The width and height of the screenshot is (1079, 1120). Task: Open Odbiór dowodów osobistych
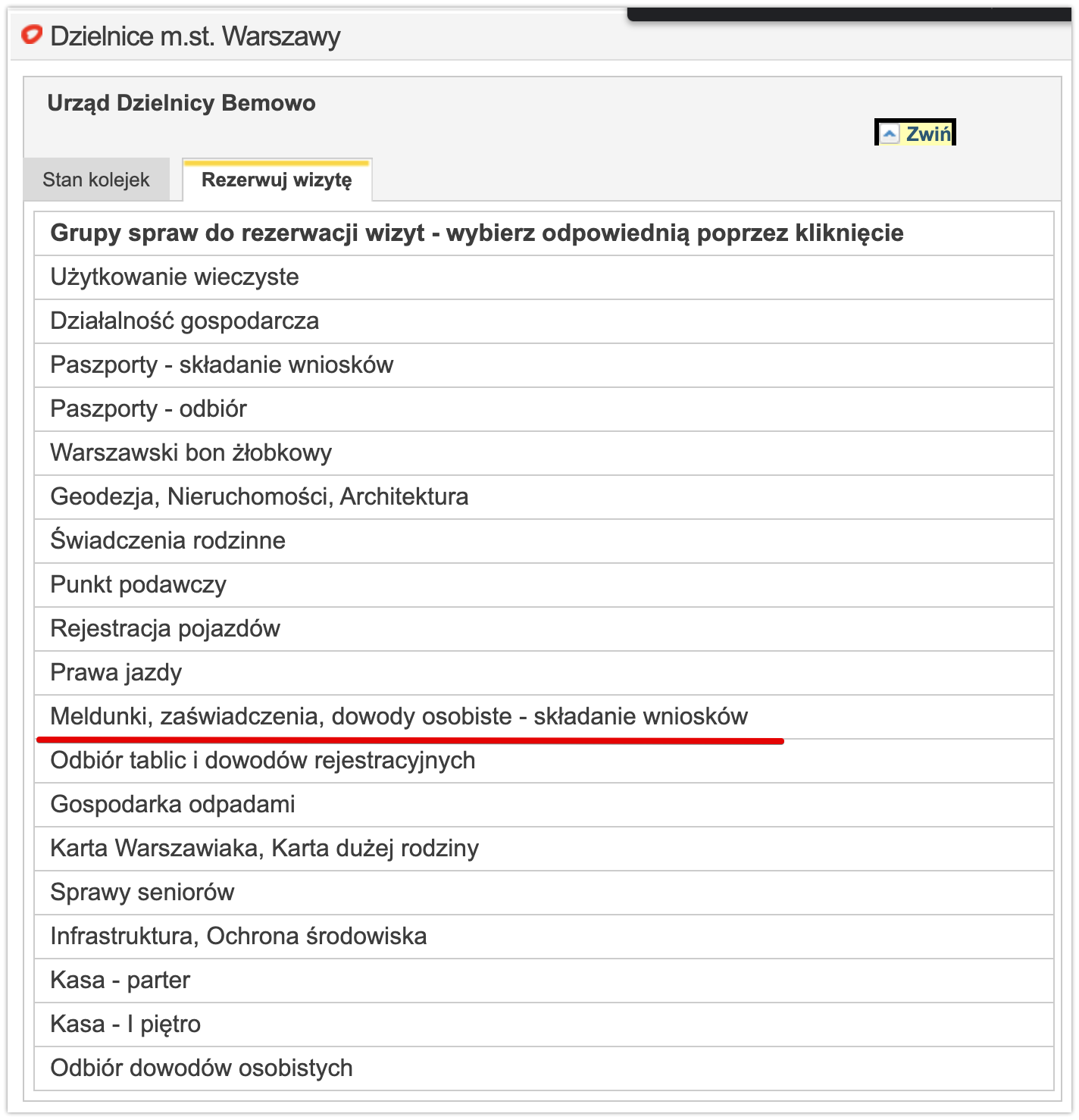pos(544,1068)
